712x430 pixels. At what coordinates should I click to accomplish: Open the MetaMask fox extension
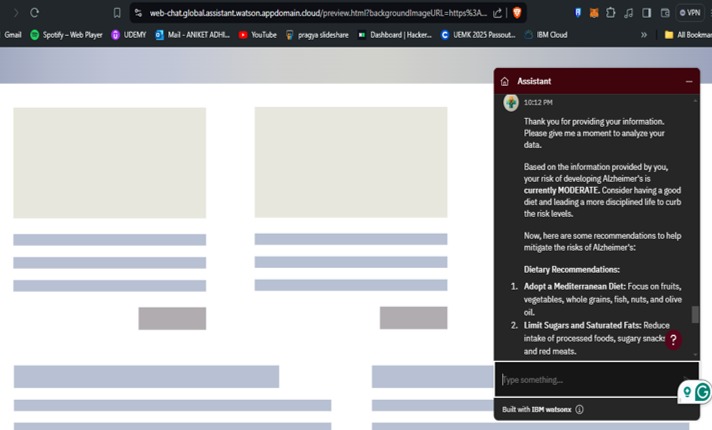(x=594, y=13)
